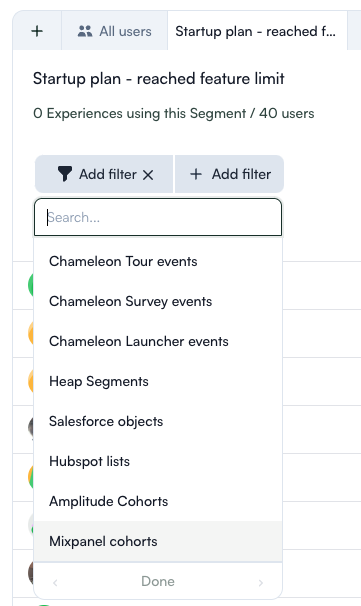Pick Mixpanel cohorts from the list

coord(158,541)
